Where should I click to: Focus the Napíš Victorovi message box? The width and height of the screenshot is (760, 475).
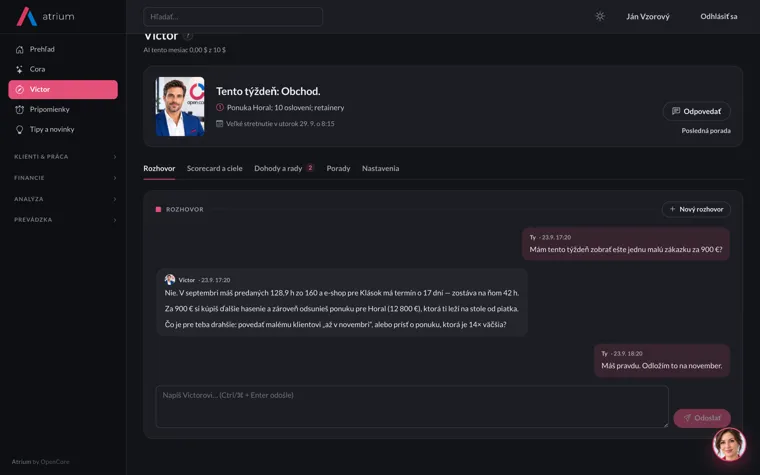tap(412, 407)
